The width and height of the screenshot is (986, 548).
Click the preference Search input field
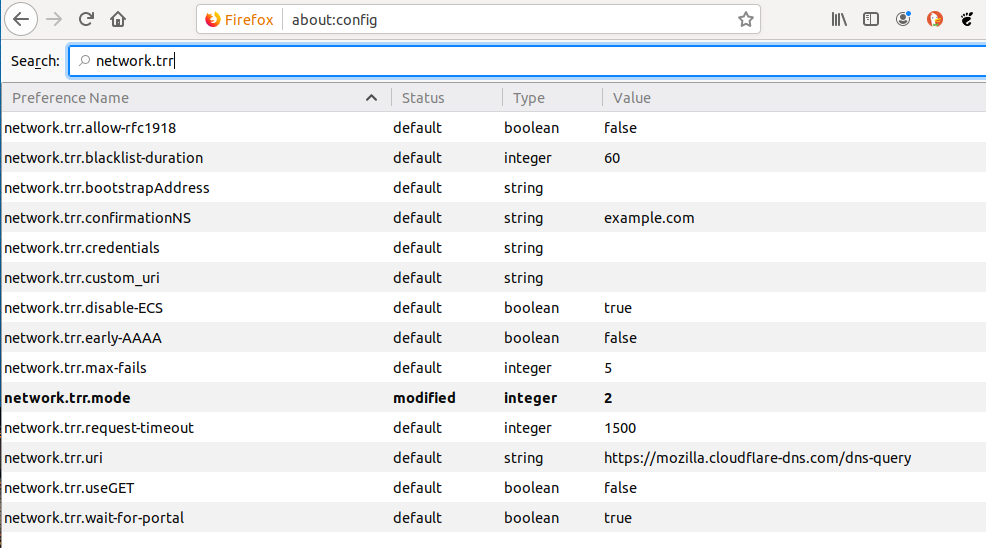pyautogui.click(x=520, y=61)
